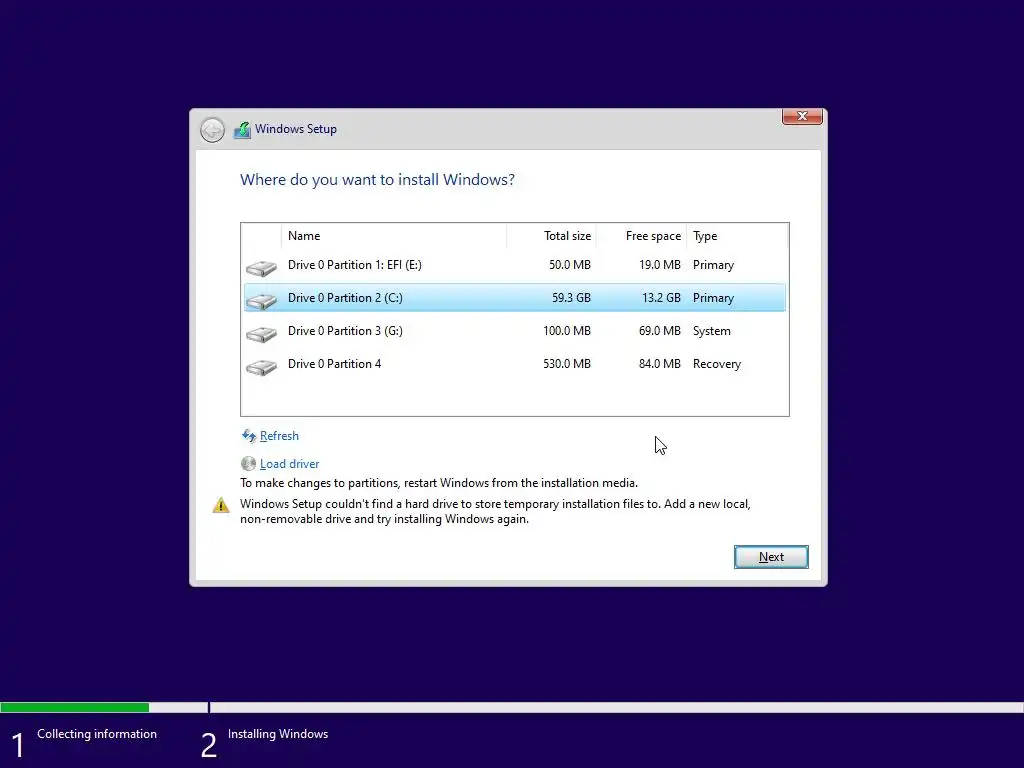Click the Total size column header
Viewport: 1024px width, 768px height.
coord(551,236)
